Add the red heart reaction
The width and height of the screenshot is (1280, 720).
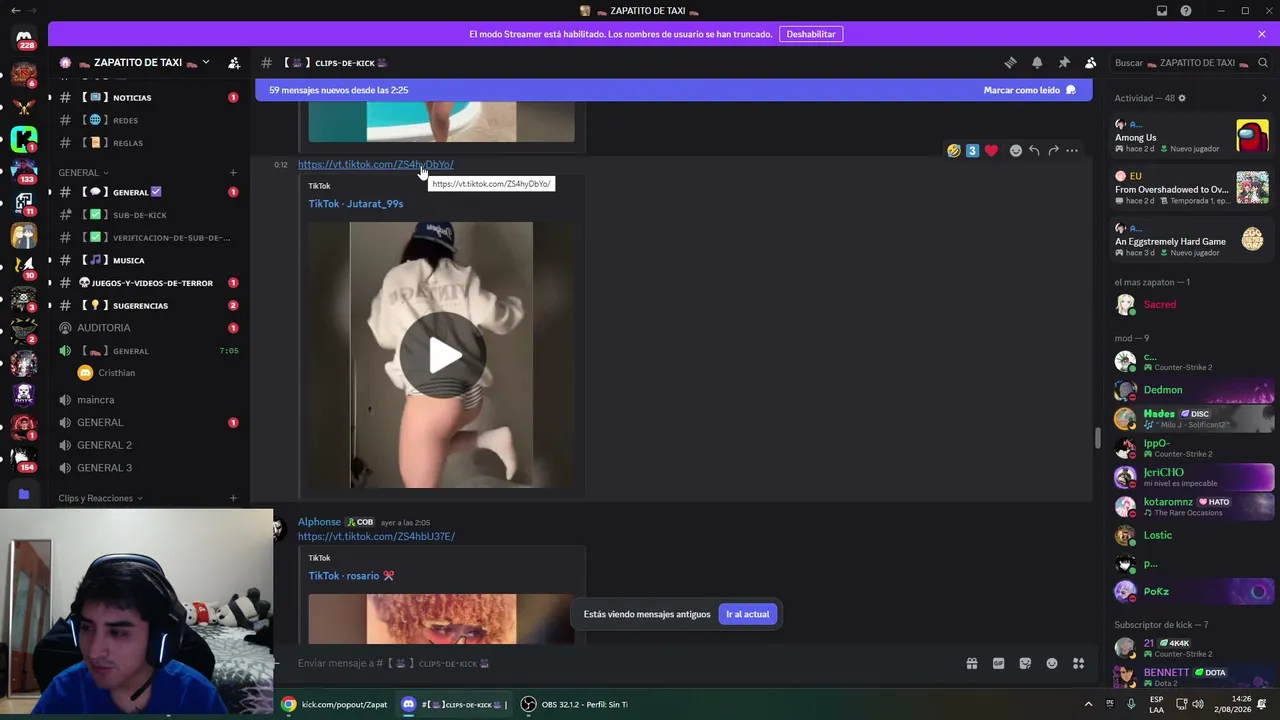(x=991, y=151)
